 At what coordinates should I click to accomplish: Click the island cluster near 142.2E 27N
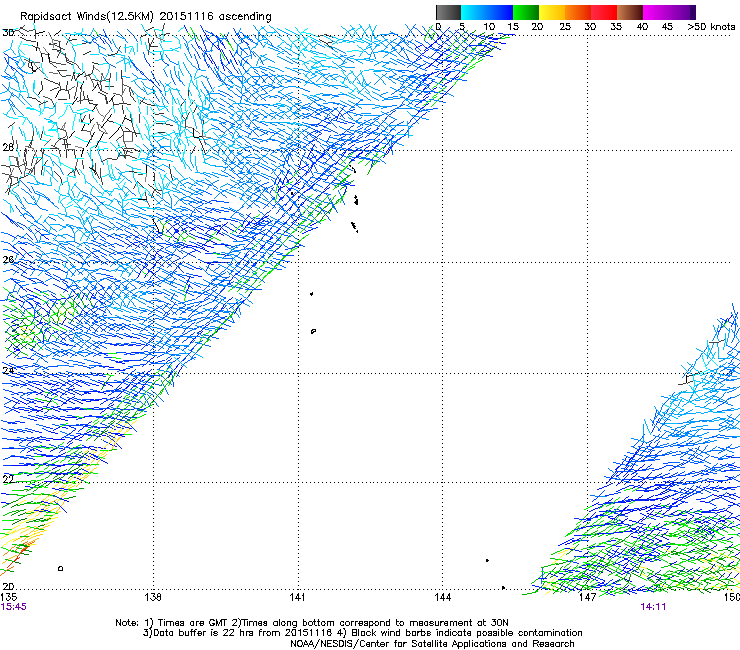pyautogui.click(x=355, y=200)
